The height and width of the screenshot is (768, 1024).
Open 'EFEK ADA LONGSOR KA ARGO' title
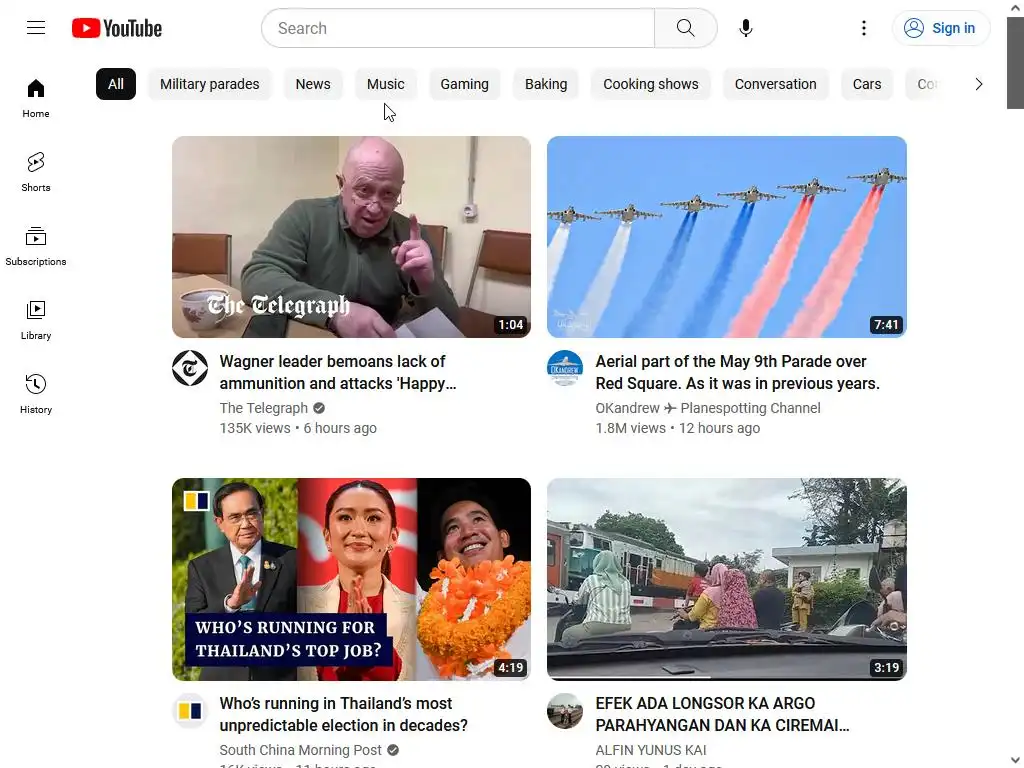[x=722, y=714]
